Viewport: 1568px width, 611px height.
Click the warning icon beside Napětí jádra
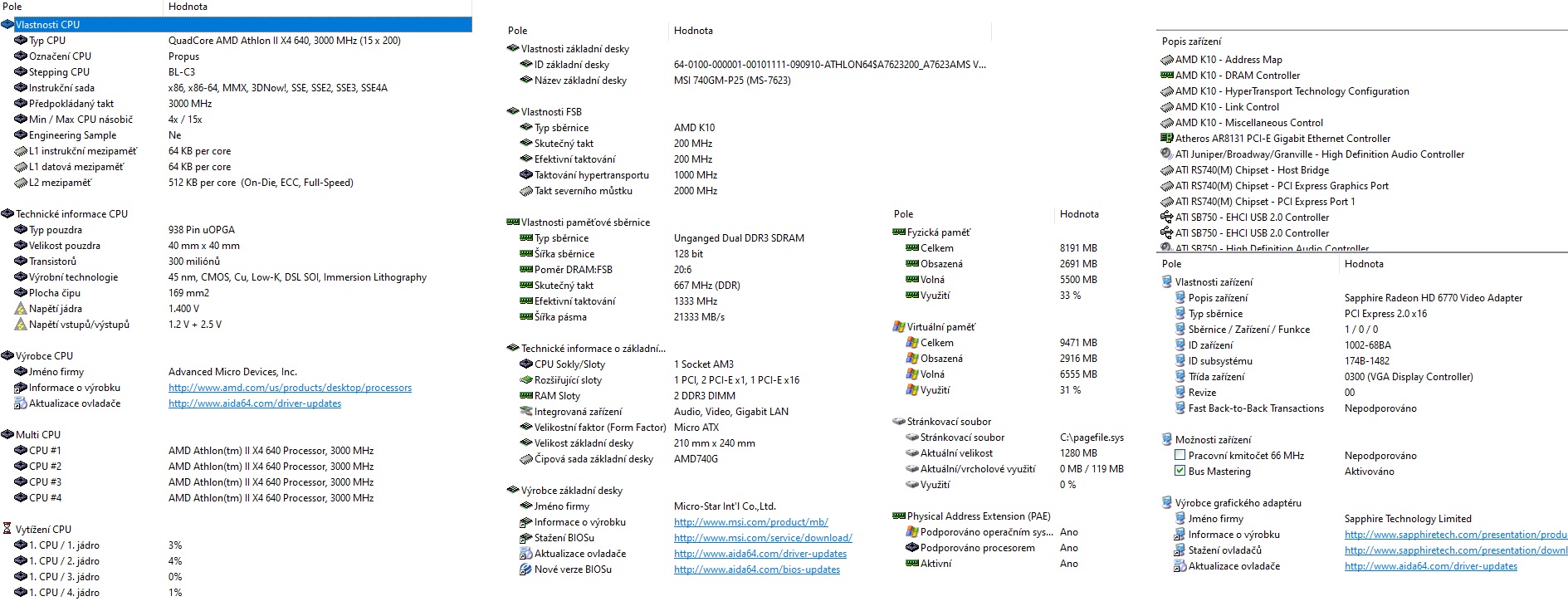click(21, 309)
